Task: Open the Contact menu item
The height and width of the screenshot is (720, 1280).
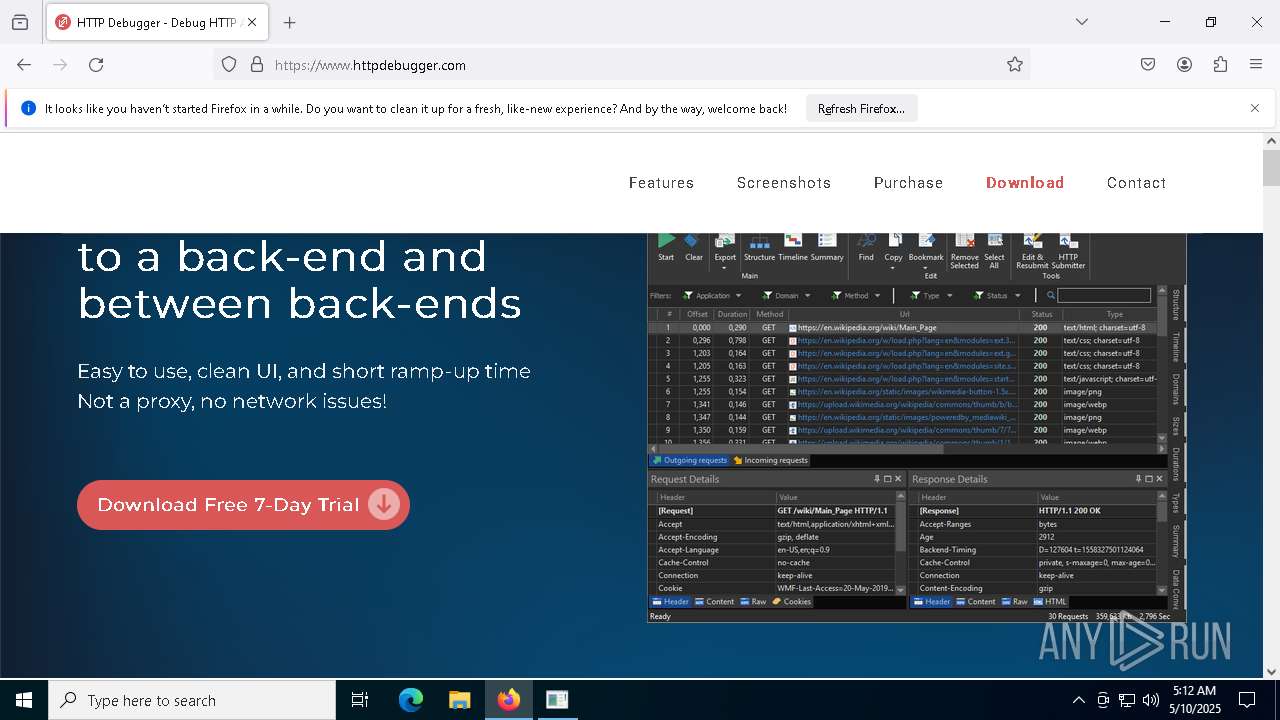Action: (1136, 183)
